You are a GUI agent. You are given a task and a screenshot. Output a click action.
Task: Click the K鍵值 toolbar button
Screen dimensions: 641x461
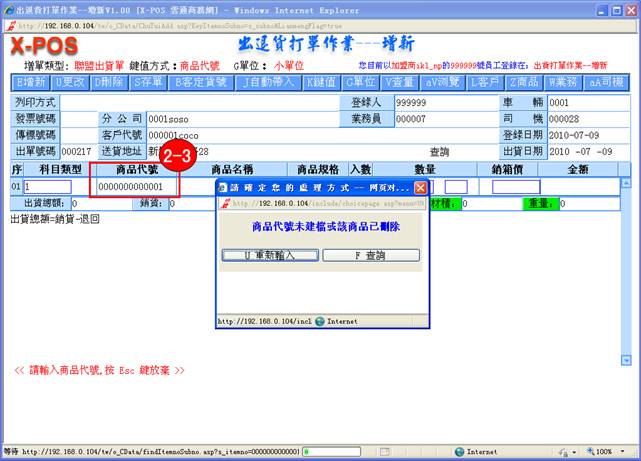[x=320, y=81]
